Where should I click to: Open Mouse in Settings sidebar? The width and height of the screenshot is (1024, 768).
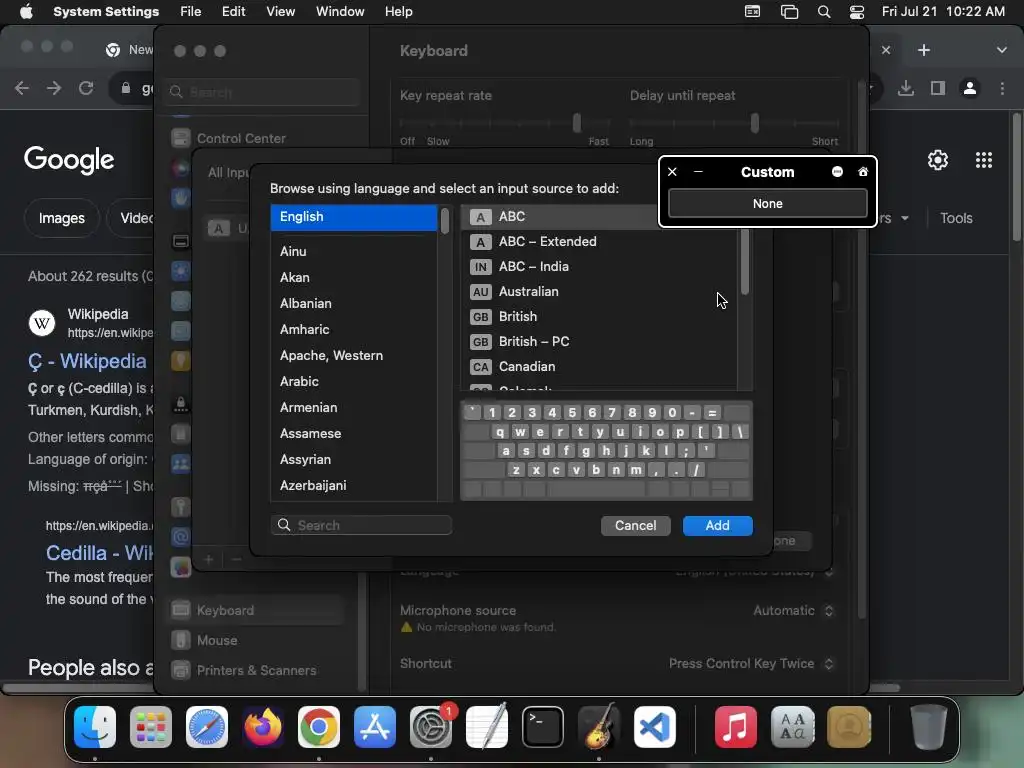pos(256,641)
